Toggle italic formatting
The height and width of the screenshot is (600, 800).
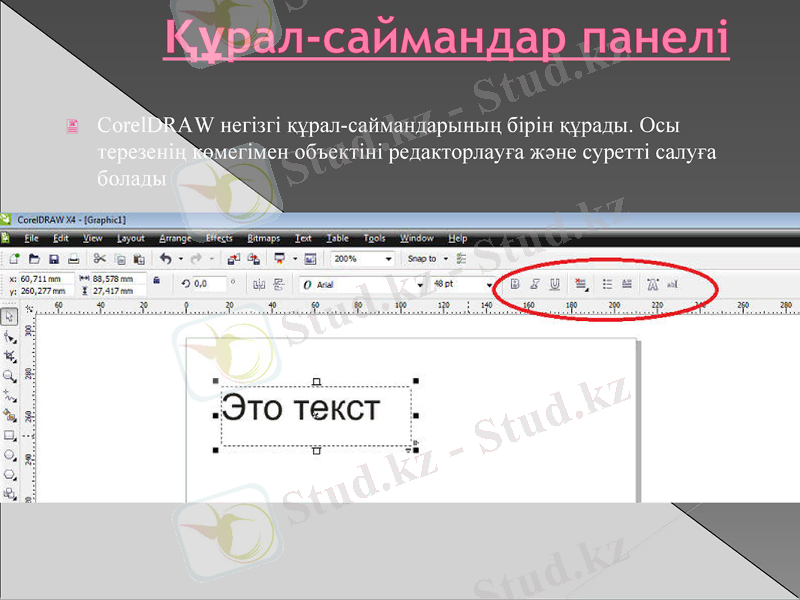pyautogui.click(x=536, y=284)
